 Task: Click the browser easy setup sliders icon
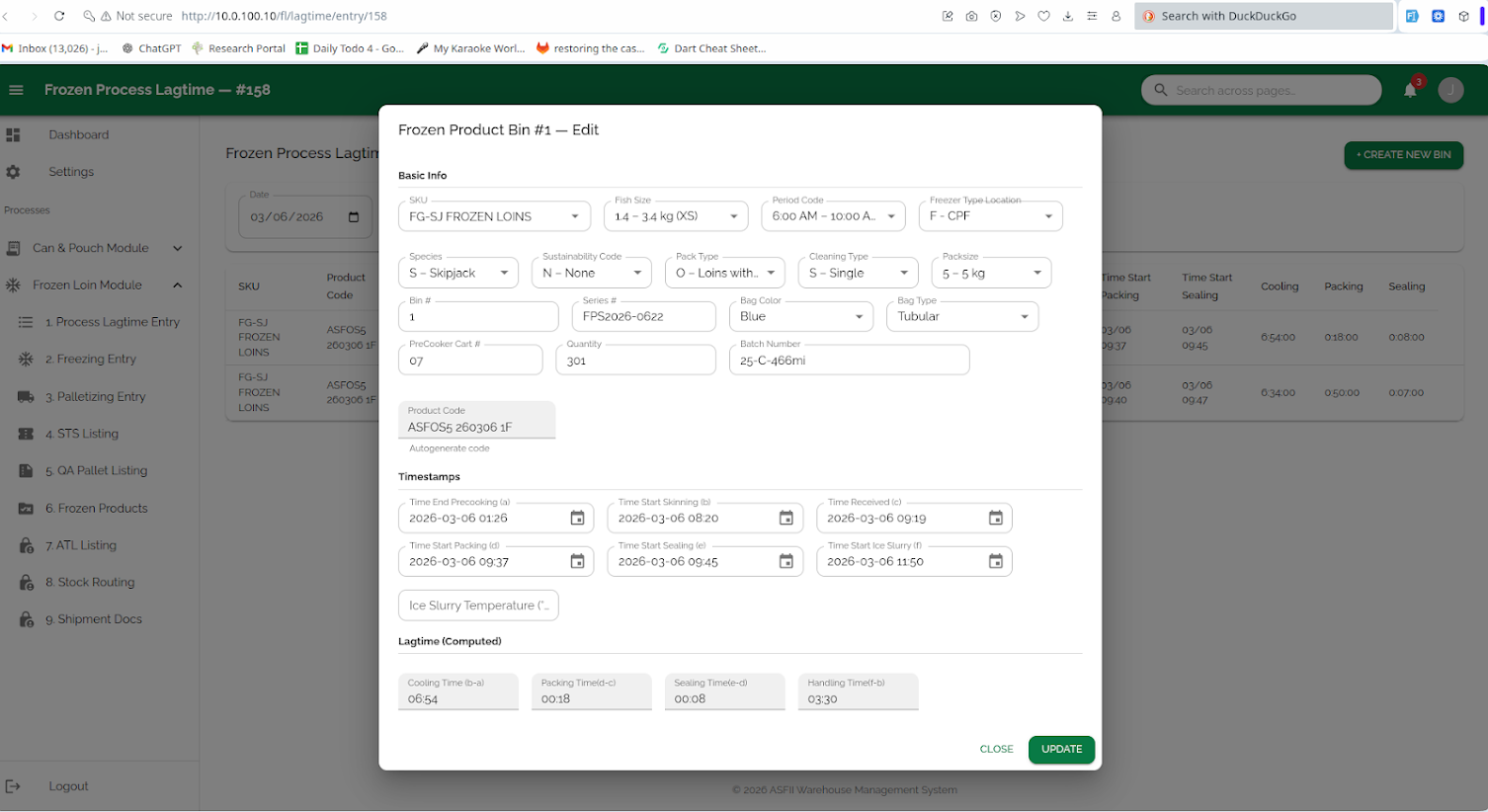[x=1092, y=16]
